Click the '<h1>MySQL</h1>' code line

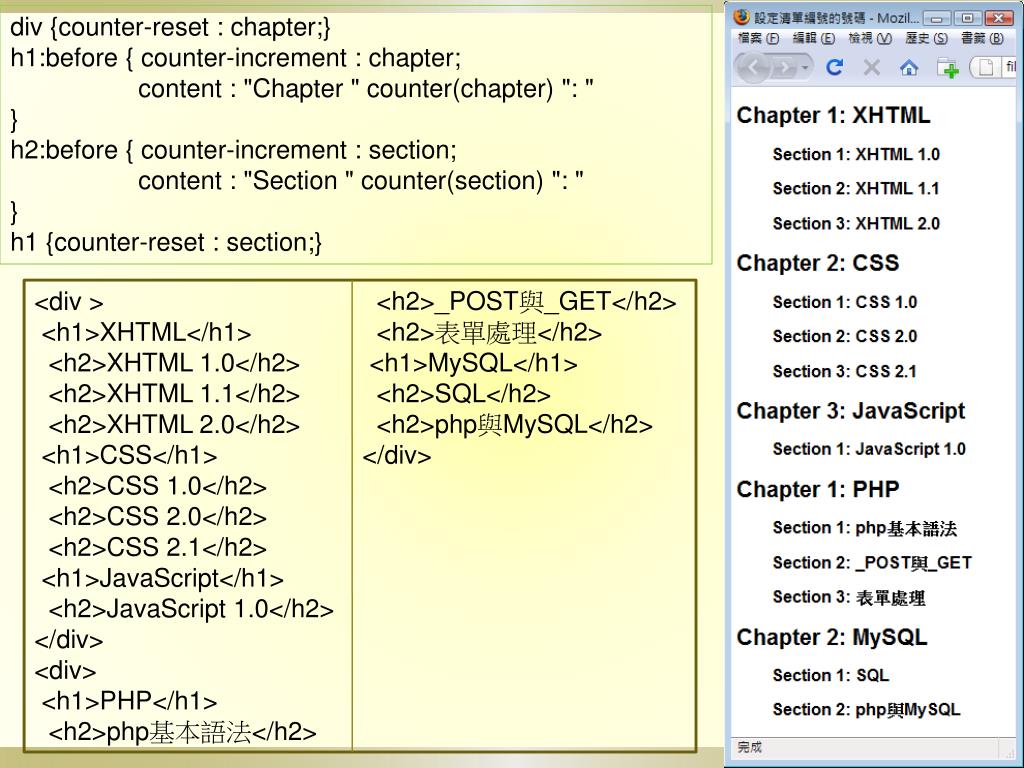pyautogui.click(x=473, y=364)
